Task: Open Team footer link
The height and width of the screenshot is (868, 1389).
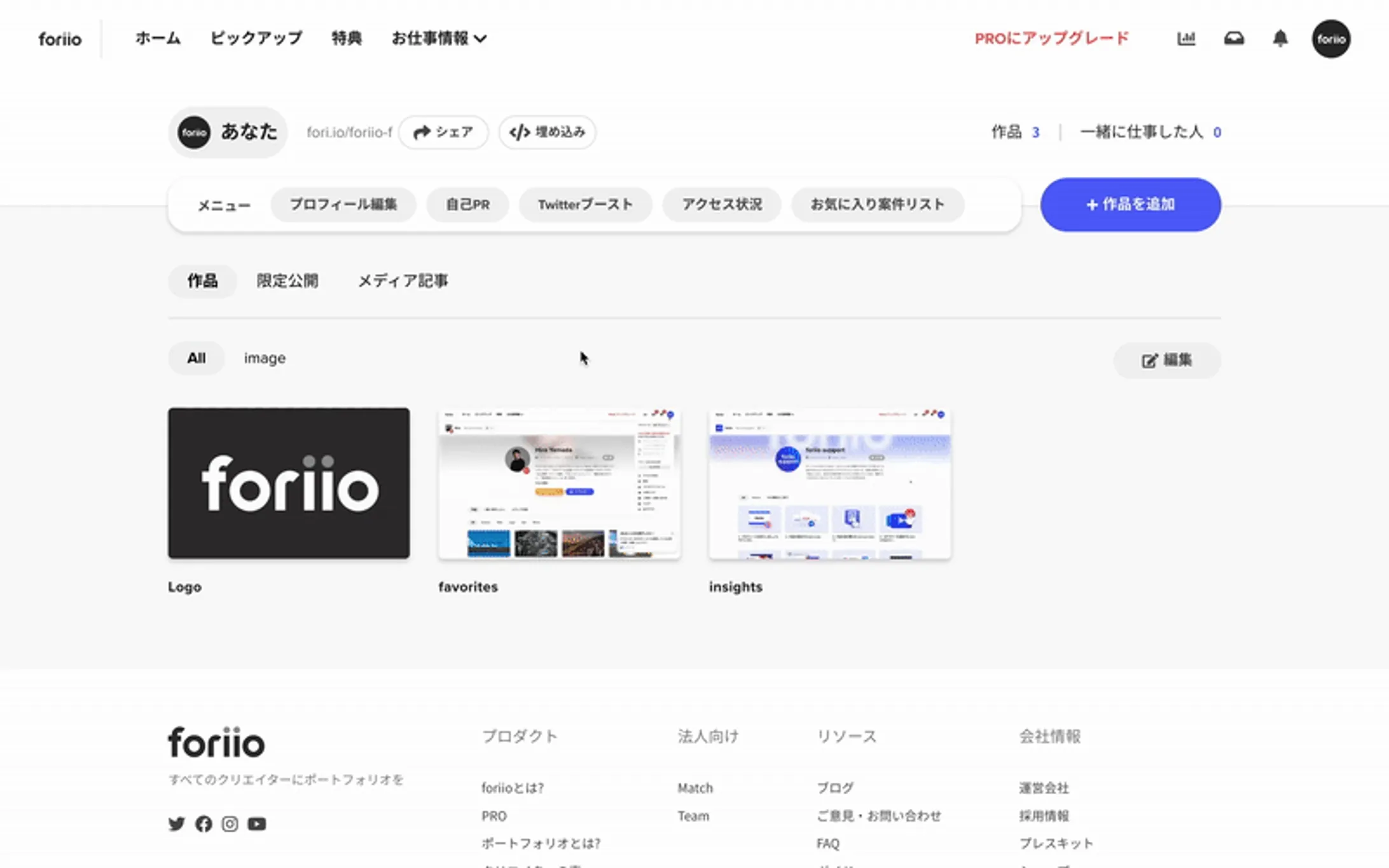Action: (693, 816)
